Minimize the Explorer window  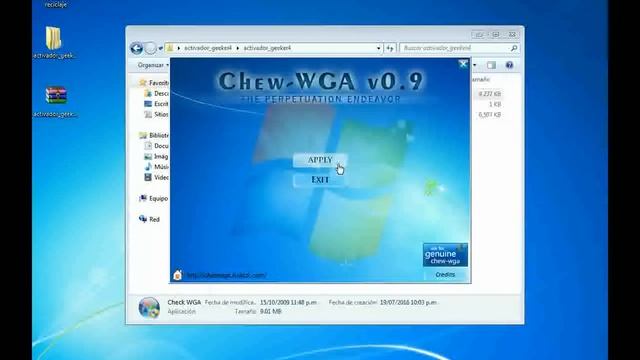479,35
